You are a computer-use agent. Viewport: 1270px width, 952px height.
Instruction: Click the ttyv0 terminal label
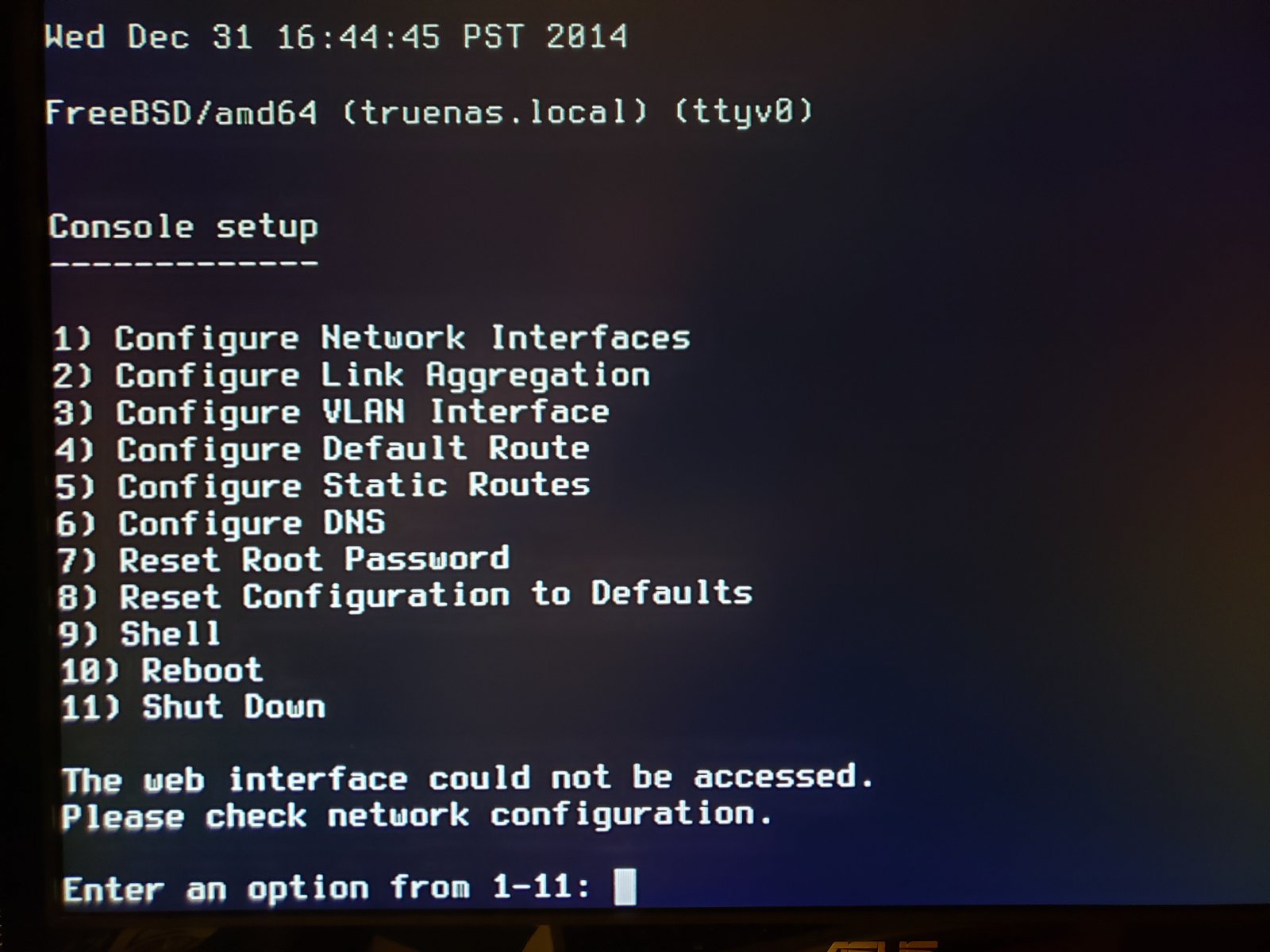pyautogui.click(x=744, y=111)
